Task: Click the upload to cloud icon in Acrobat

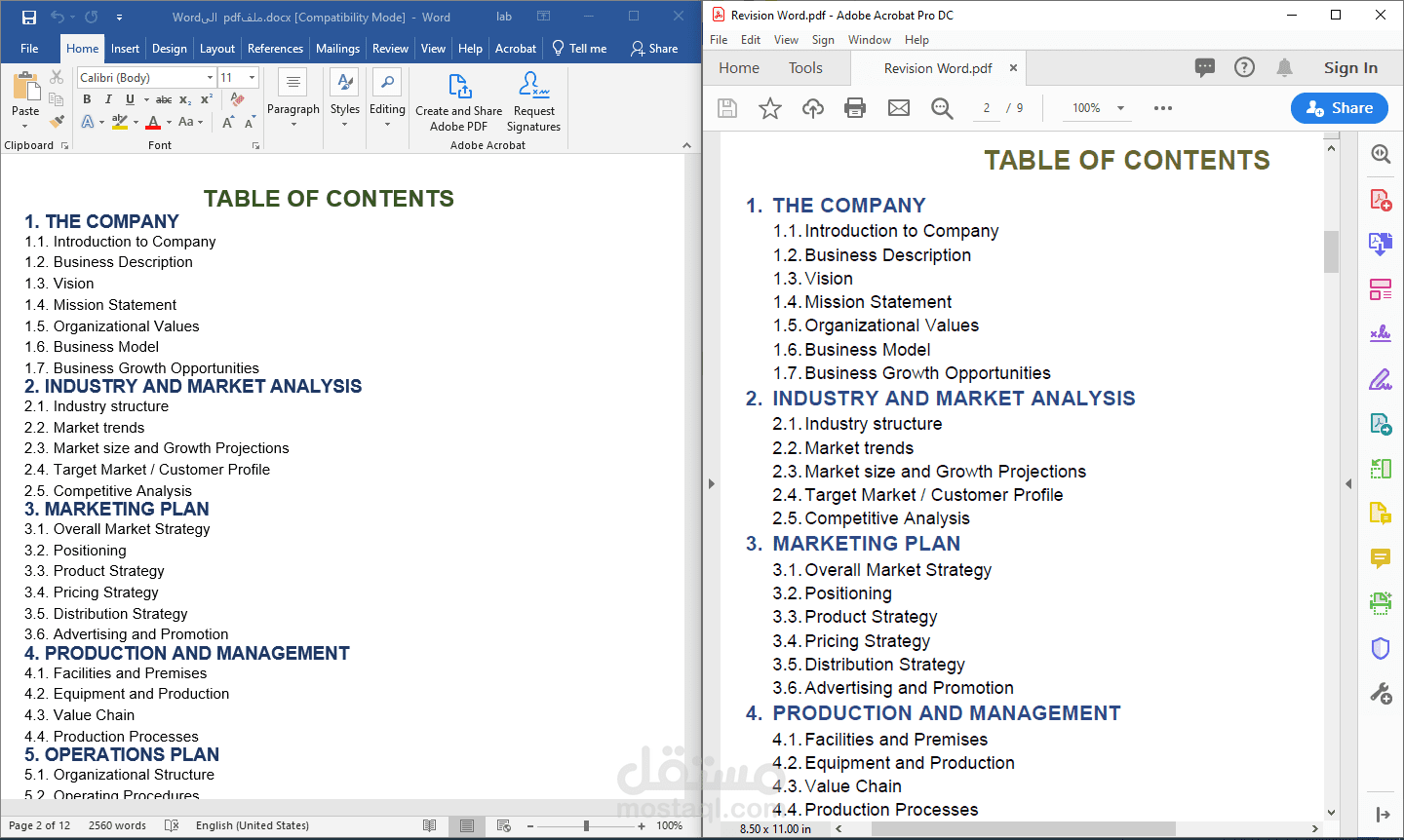Action: coord(813,108)
